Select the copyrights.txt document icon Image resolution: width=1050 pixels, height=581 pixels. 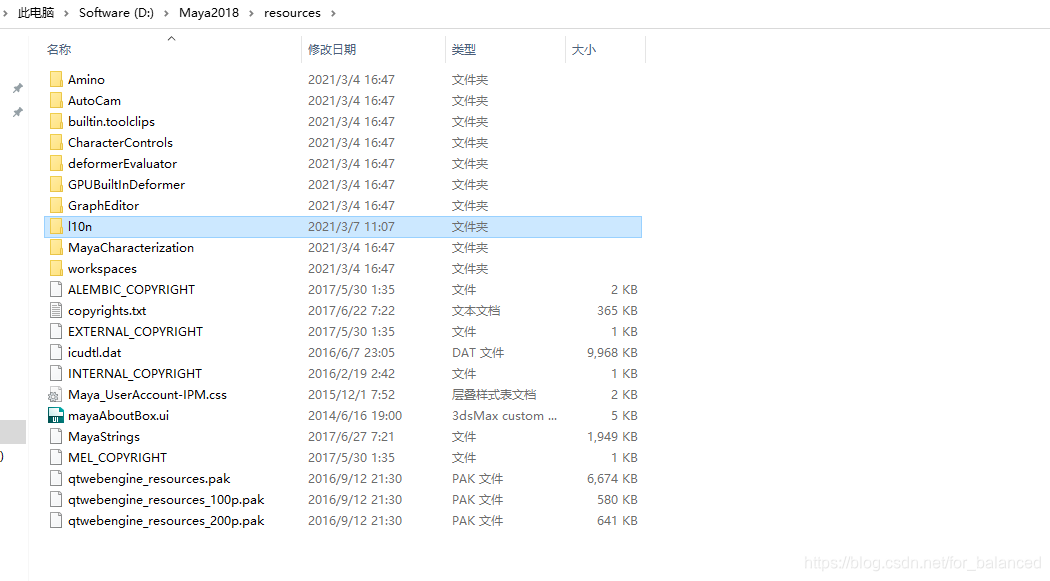[x=56, y=311]
